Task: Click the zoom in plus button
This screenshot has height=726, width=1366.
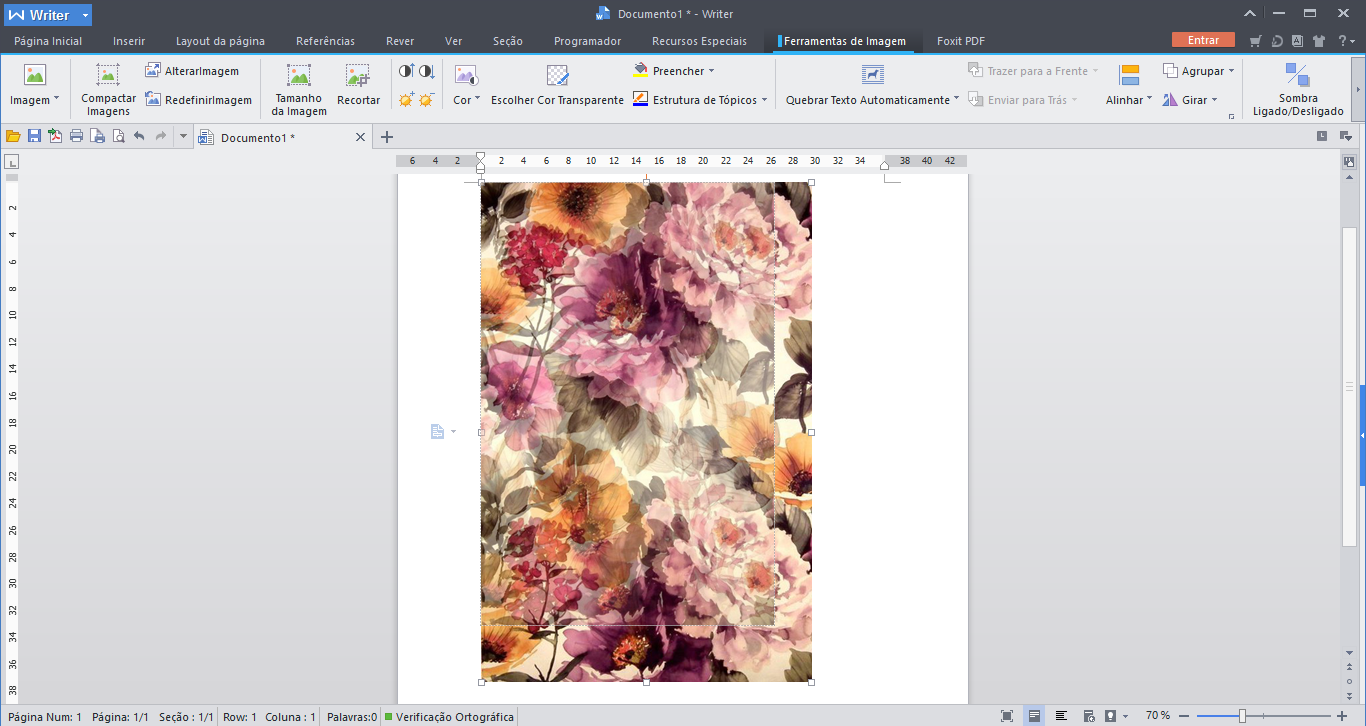Action: (1341, 716)
